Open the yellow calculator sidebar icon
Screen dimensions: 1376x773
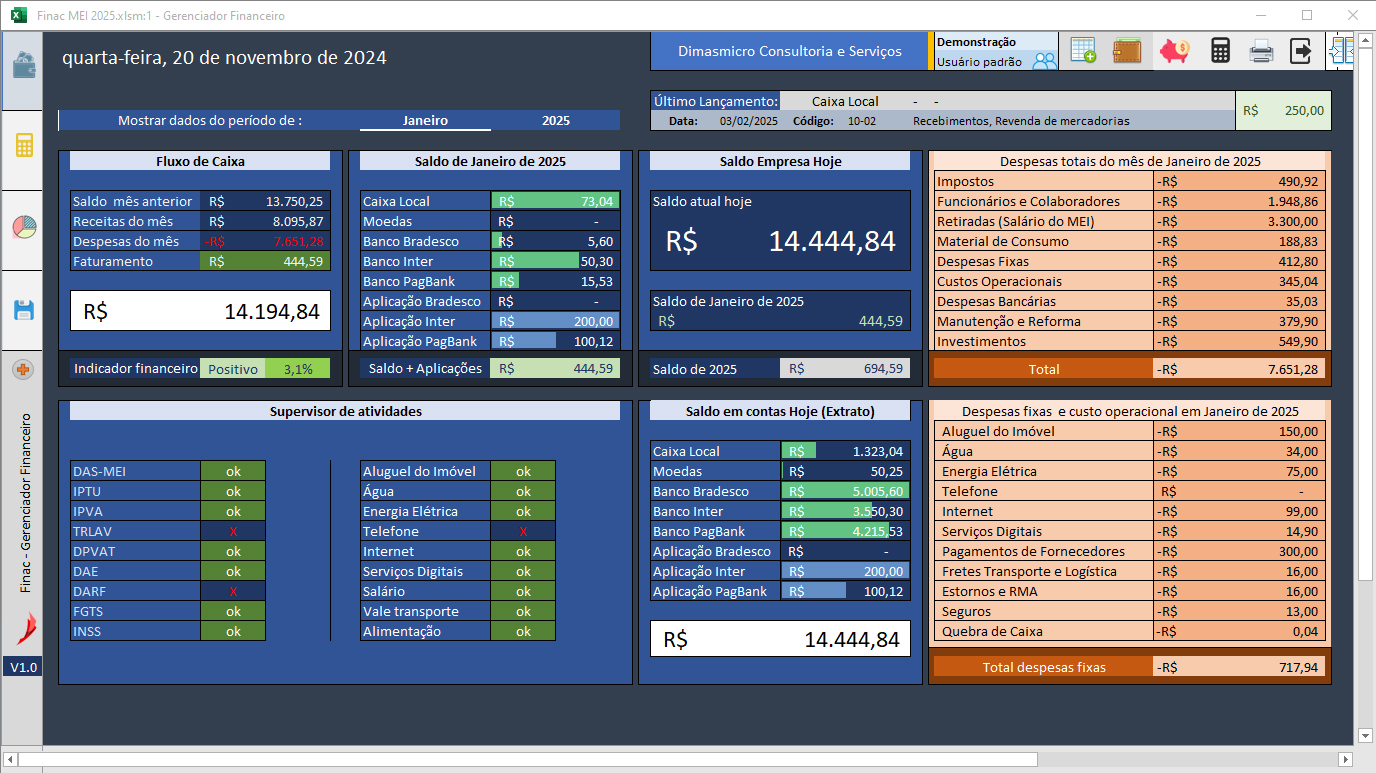tap(23, 146)
